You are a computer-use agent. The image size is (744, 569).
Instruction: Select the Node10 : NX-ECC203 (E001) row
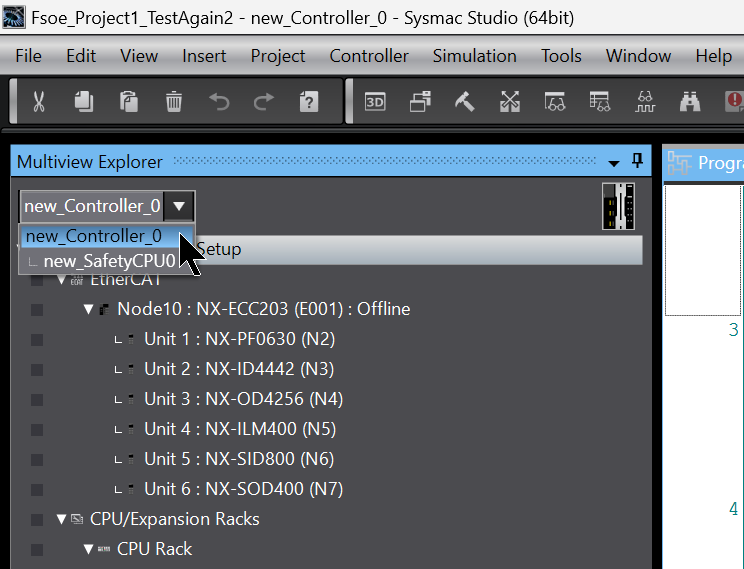tap(264, 309)
